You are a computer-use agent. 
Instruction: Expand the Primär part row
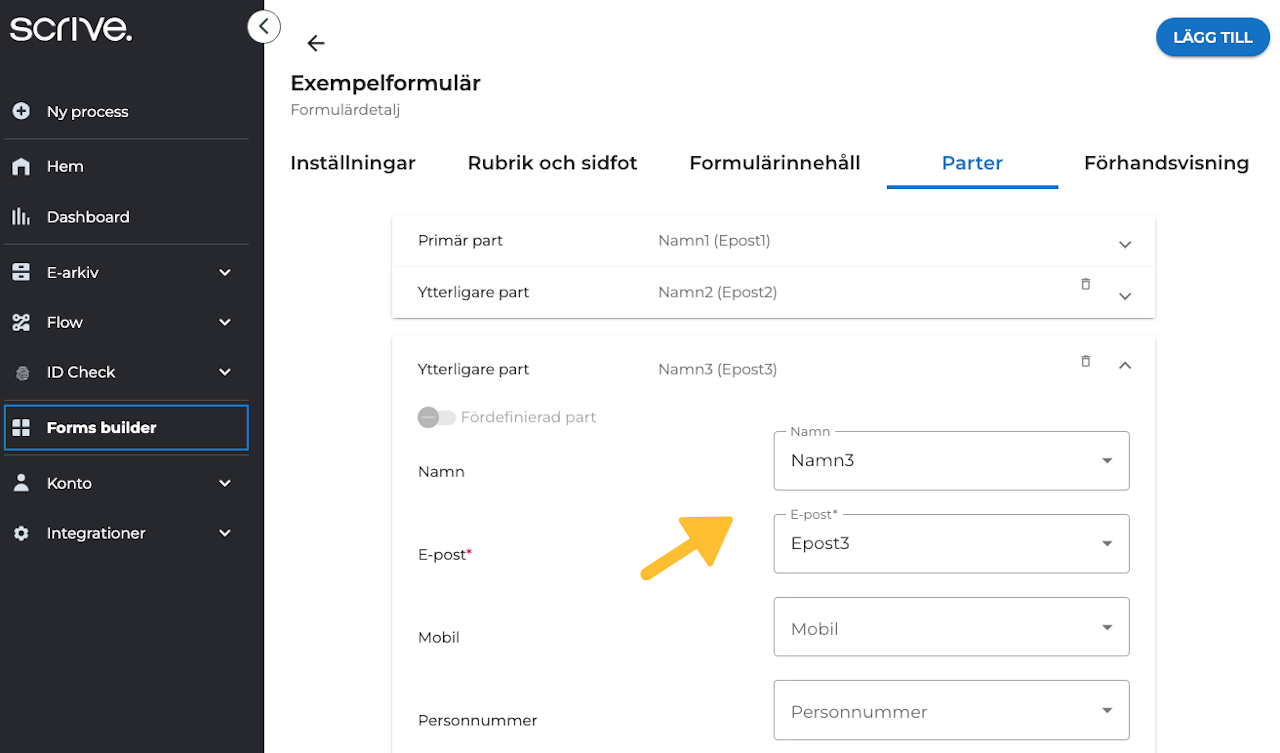pyautogui.click(x=1125, y=244)
